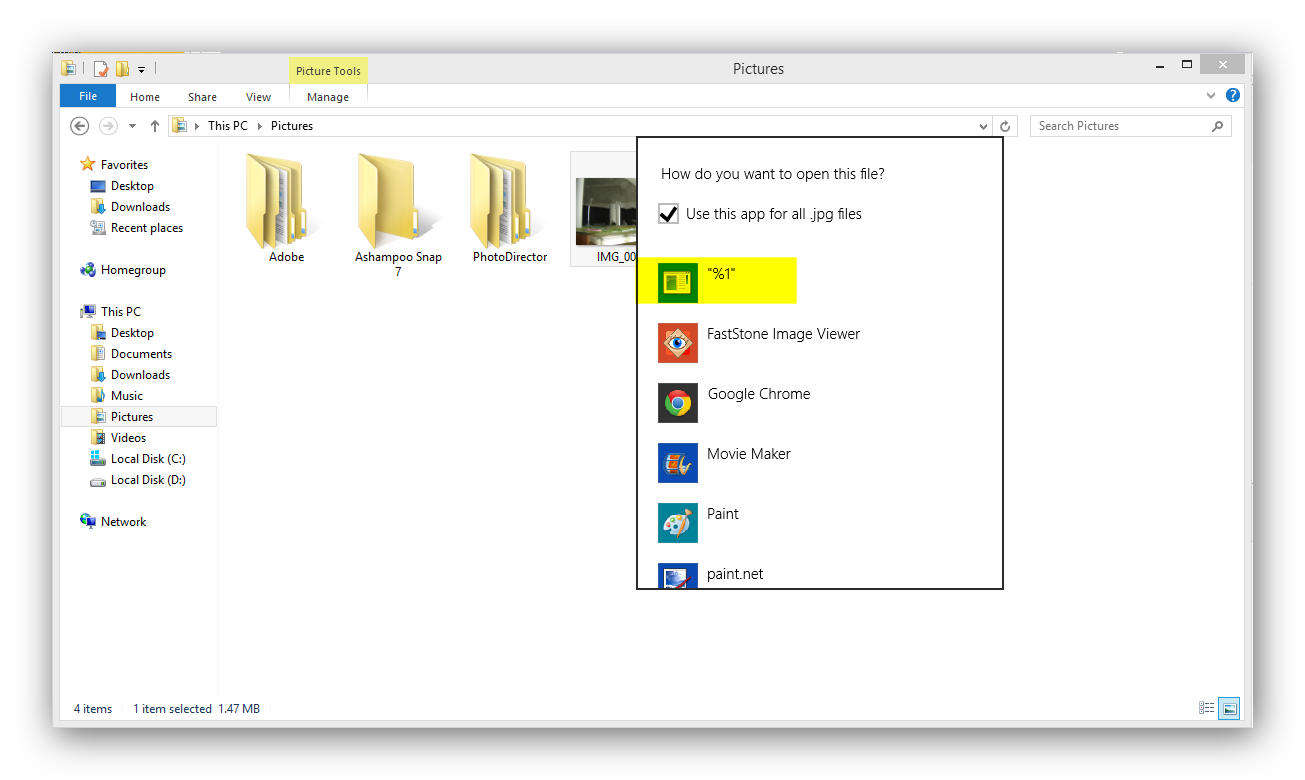Expand the ribbon with the chevron
This screenshot has height=780, width=1305.
[x=1211, y=96]
